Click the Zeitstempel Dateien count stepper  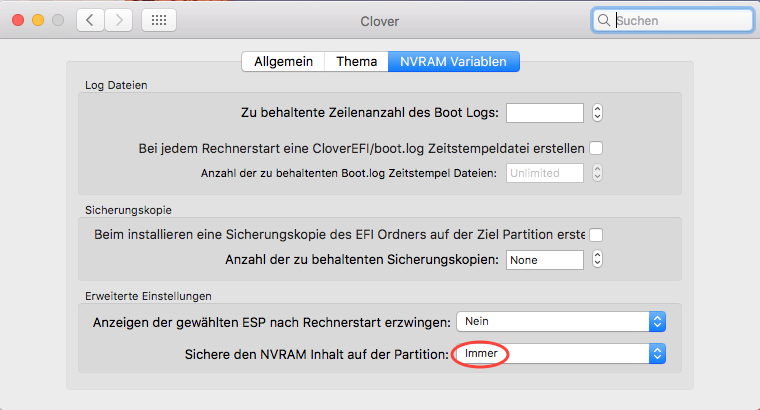click(x=597, y=173)
